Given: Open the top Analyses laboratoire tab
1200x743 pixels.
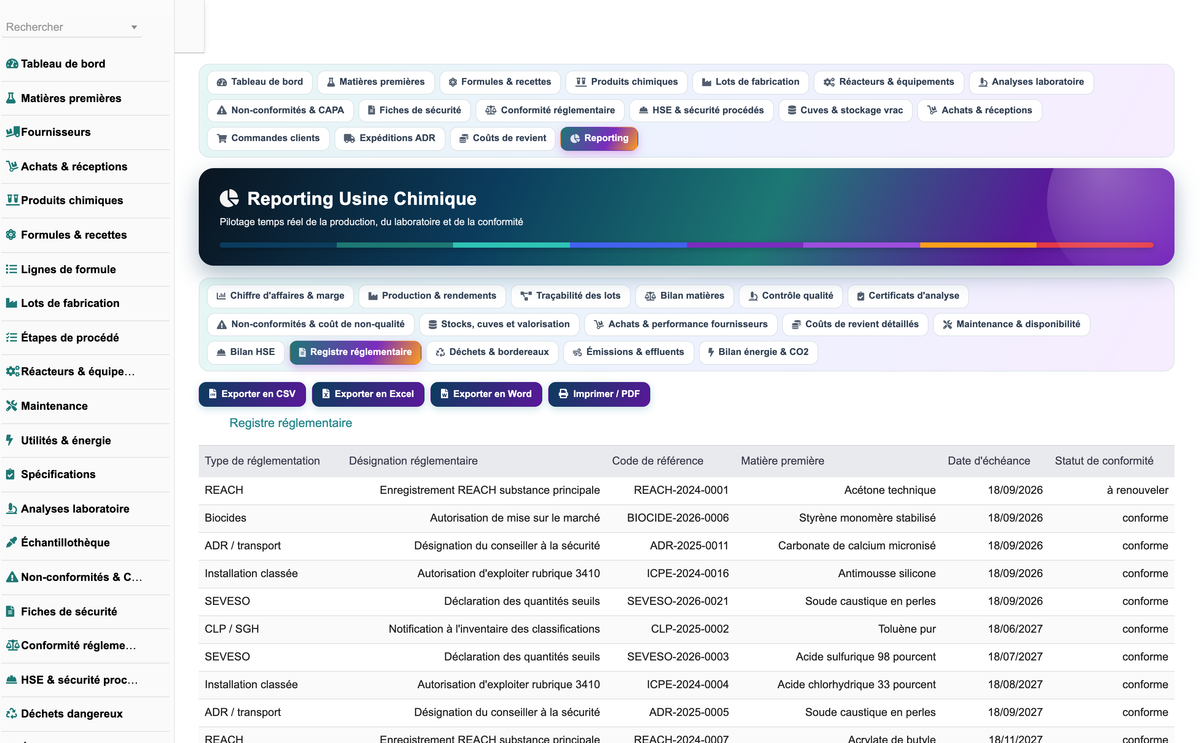Looking at the screenshot, I should click(1031, 82).
